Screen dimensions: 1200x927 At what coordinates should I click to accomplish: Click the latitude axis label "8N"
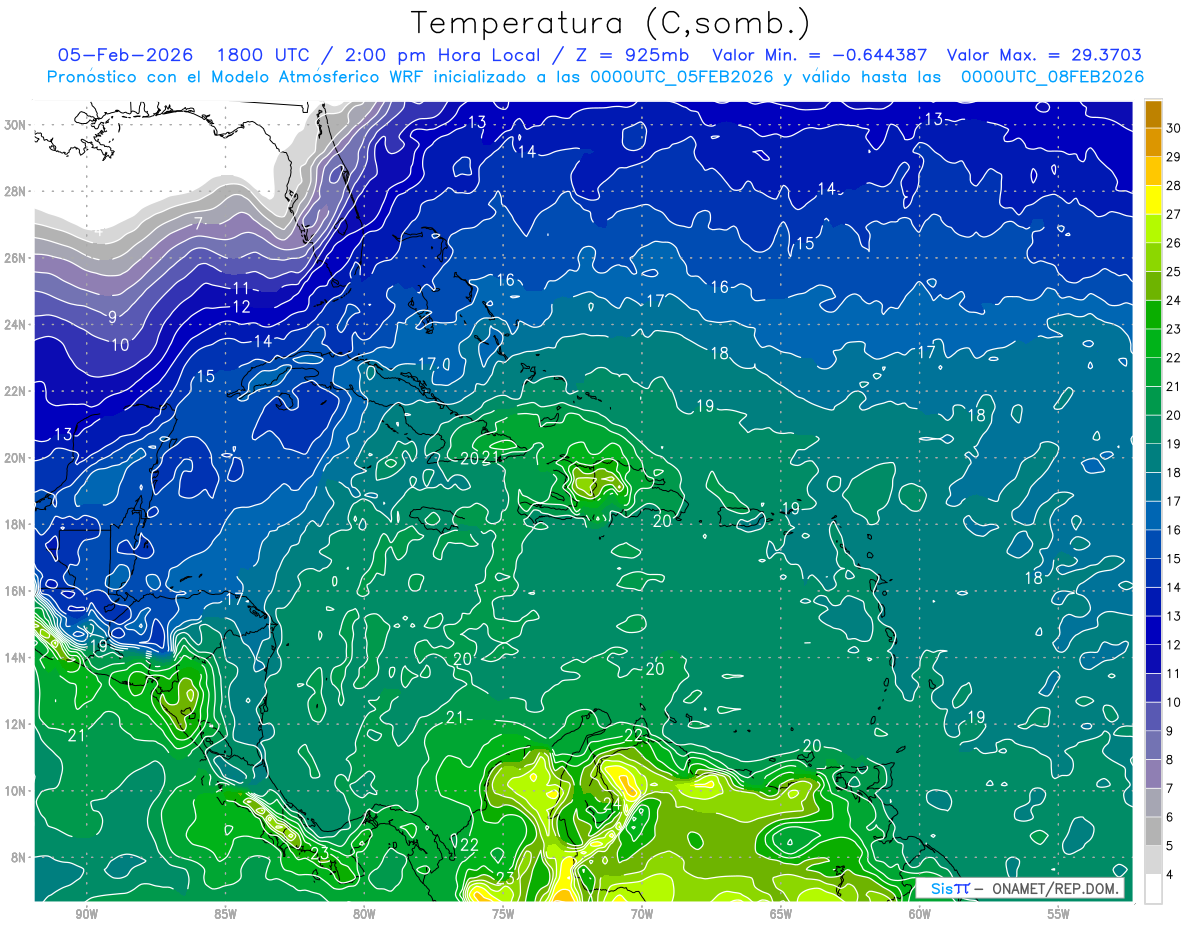click(20, 857)
